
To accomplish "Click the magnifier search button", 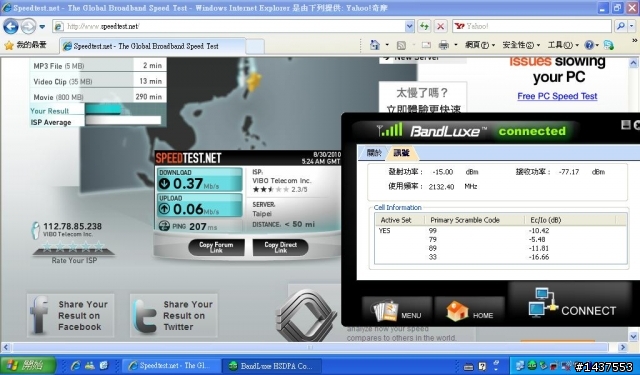I will [x=621, y=26].
